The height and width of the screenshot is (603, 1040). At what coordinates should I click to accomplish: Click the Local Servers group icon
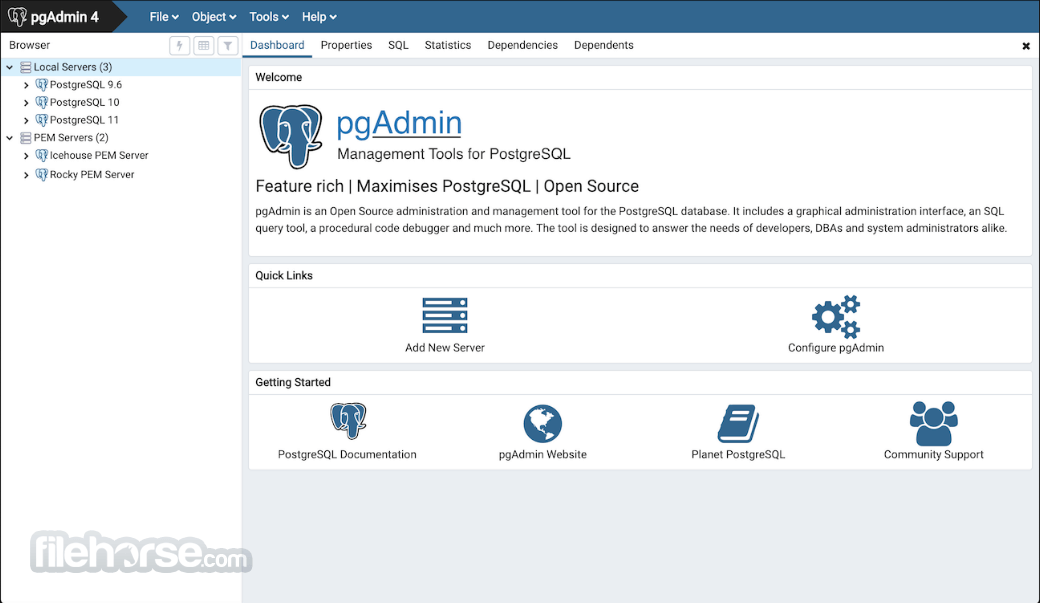[x=26, y=67]
